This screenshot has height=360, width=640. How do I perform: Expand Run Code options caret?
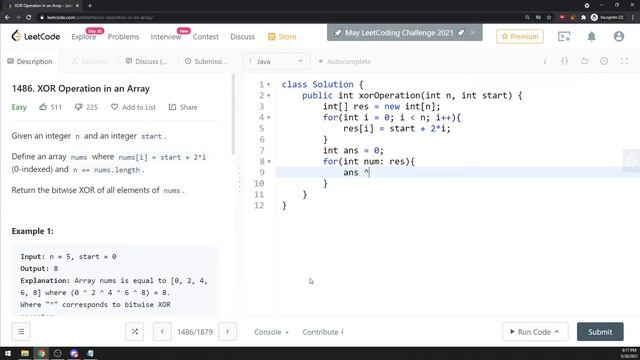(x=557, y=332)
